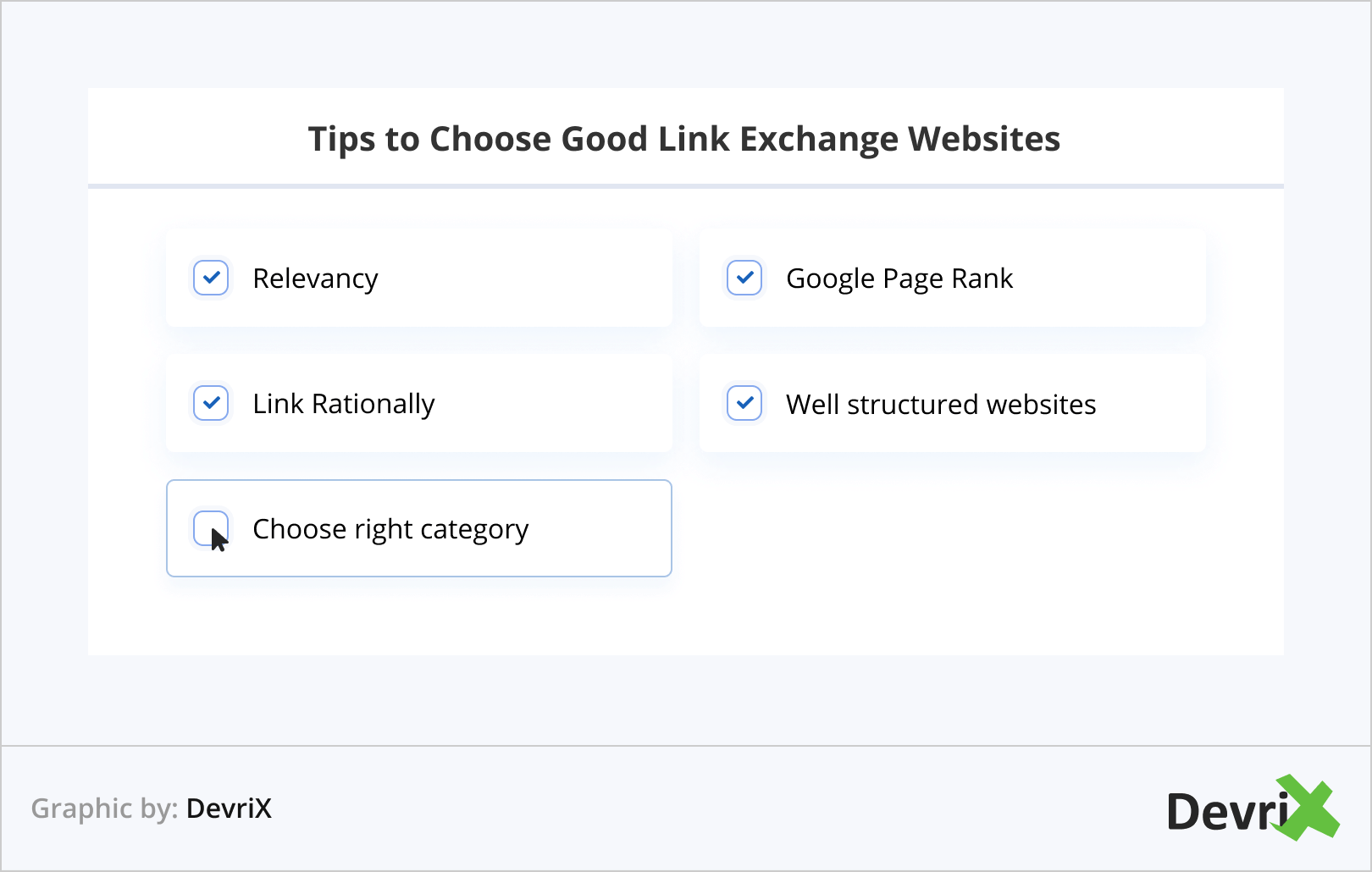Toggle the Well structured websites checkbox

tap(744, 403)
